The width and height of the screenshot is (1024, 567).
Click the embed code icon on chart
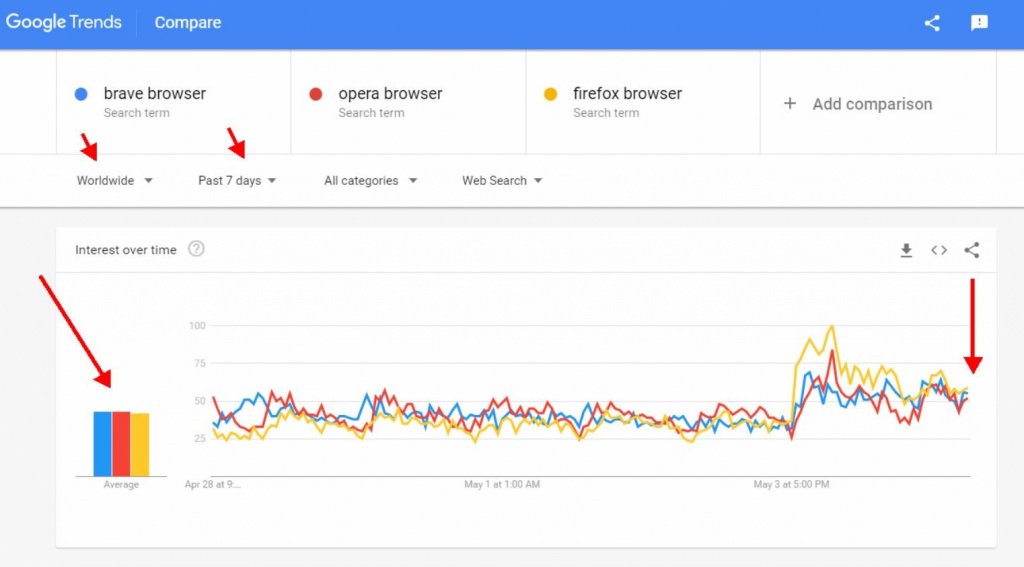939,250
